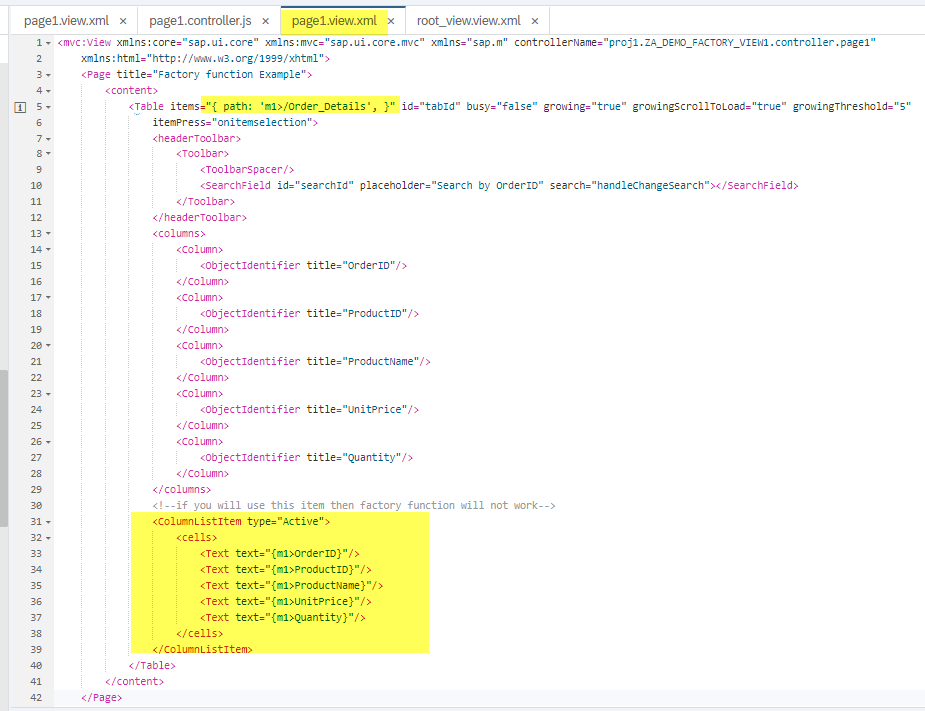
Task: Click ObjectIdentifier title="ProductID" line
Action: click(309, 313)
